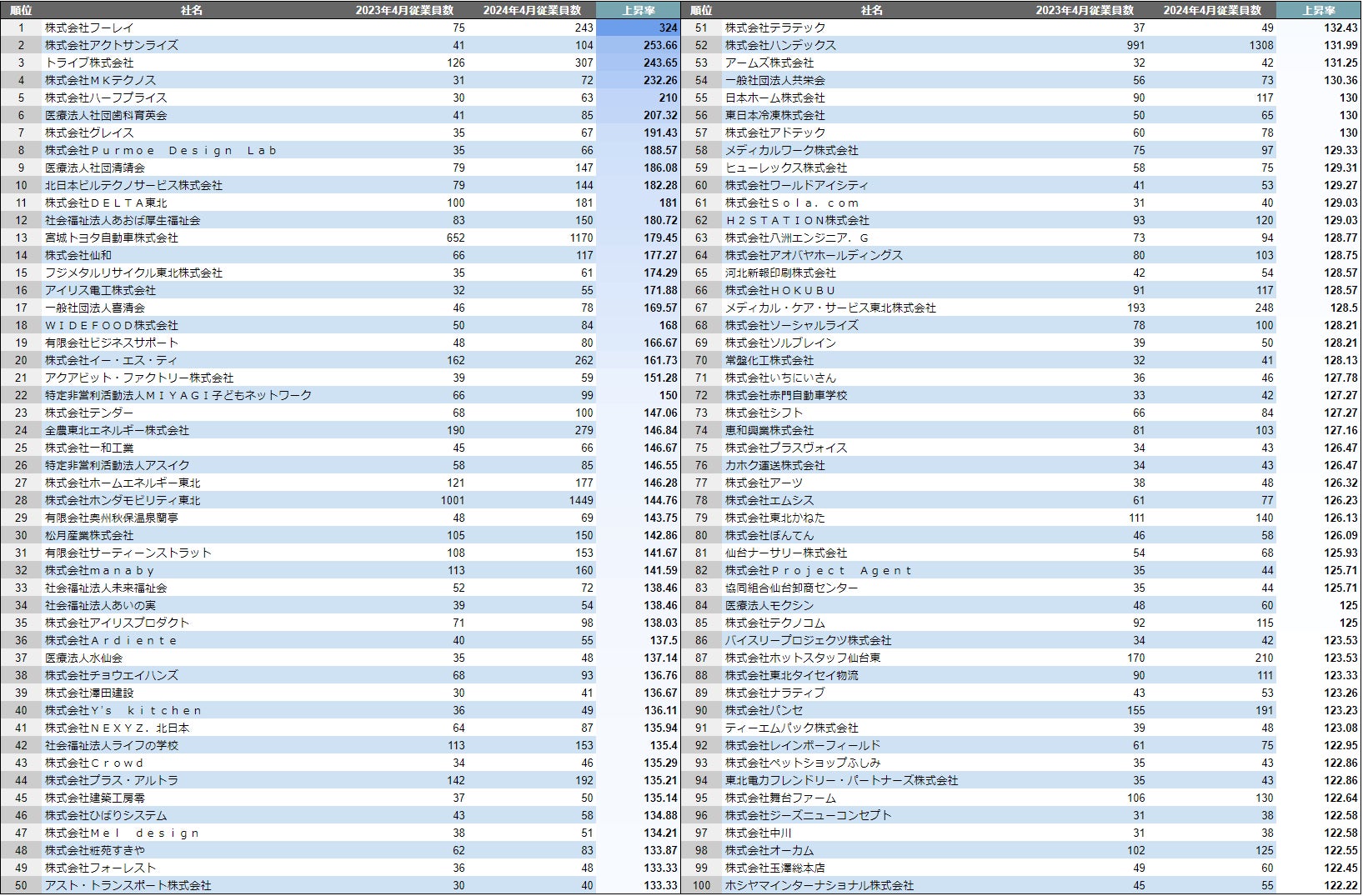The width and height of the screenshot is (1363, 896).
Task: Select the 株式会社テラテック cell
Action: (x=775, y=28)
